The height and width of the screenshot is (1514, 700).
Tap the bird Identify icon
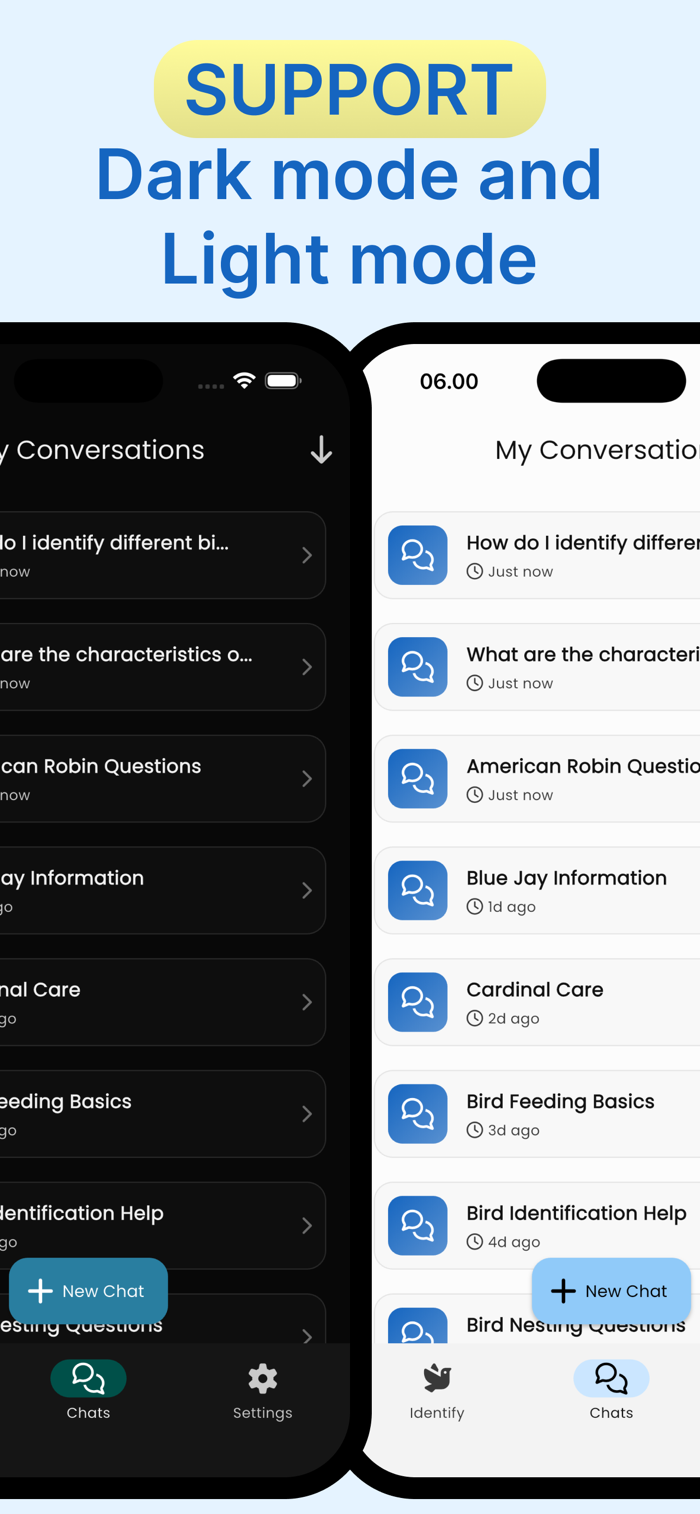click(x=437, y=1378)
